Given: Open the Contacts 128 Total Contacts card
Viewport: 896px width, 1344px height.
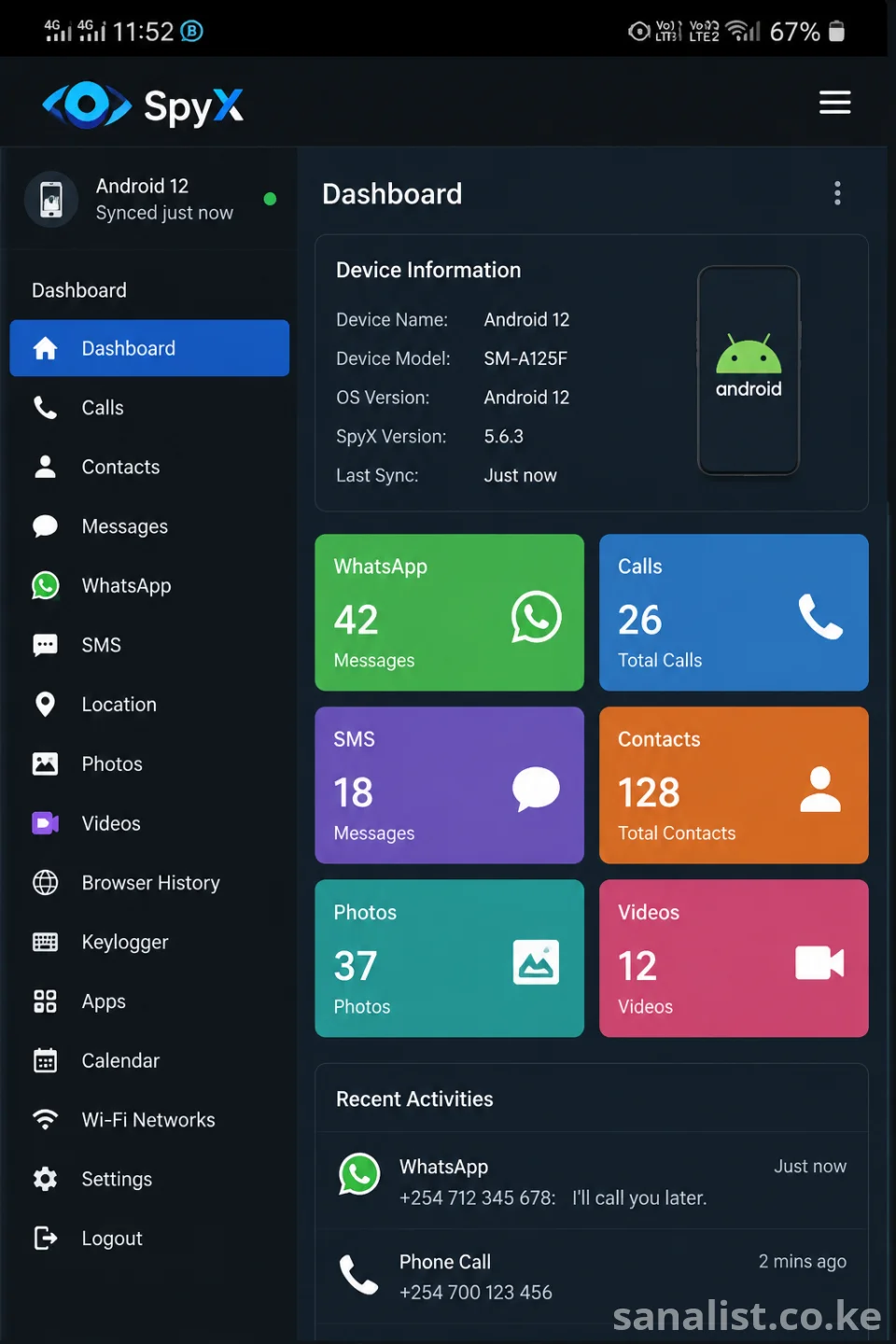Looking at the screenshot, I should tap(734, 785).
